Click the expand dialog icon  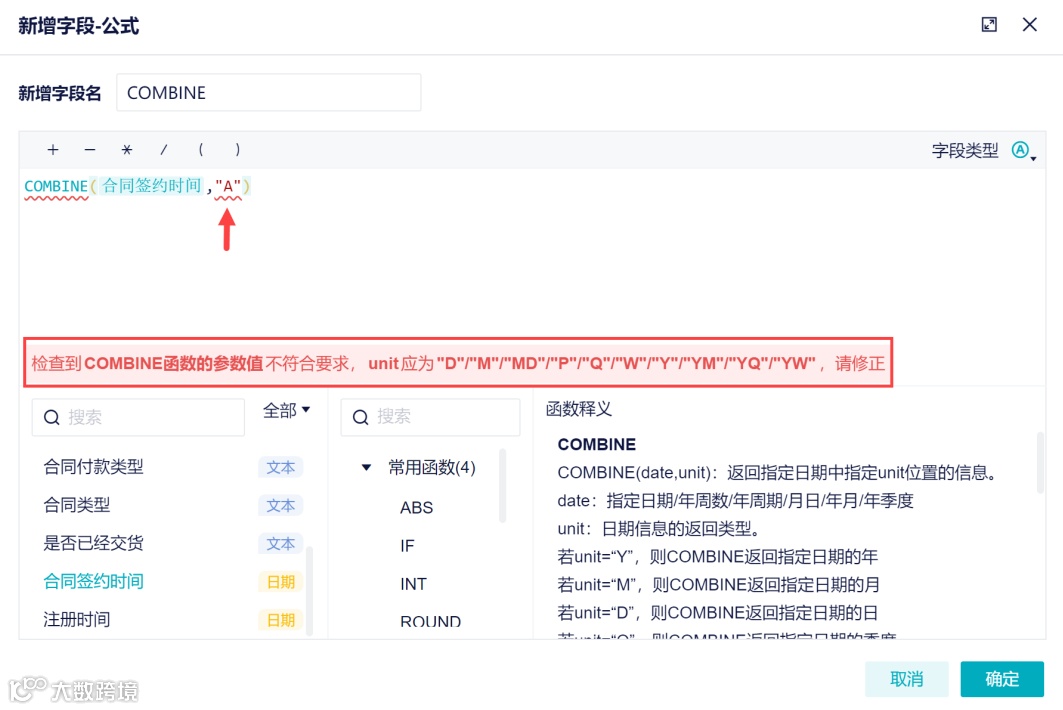tap(989, 24)
